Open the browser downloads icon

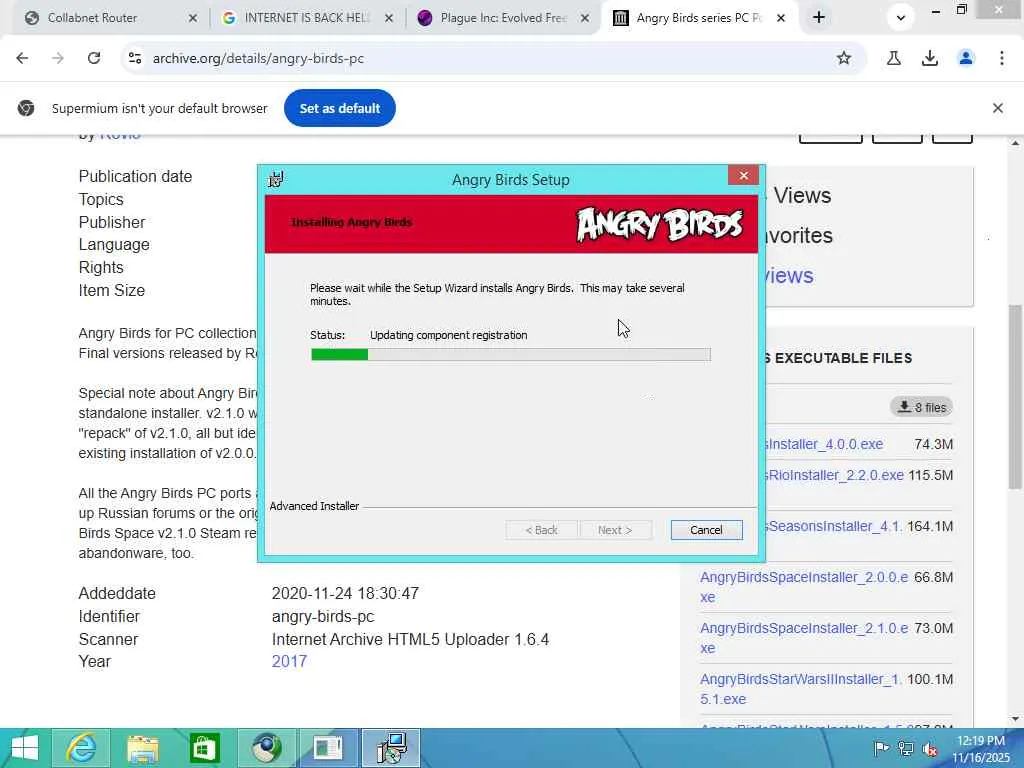point(930,58)
